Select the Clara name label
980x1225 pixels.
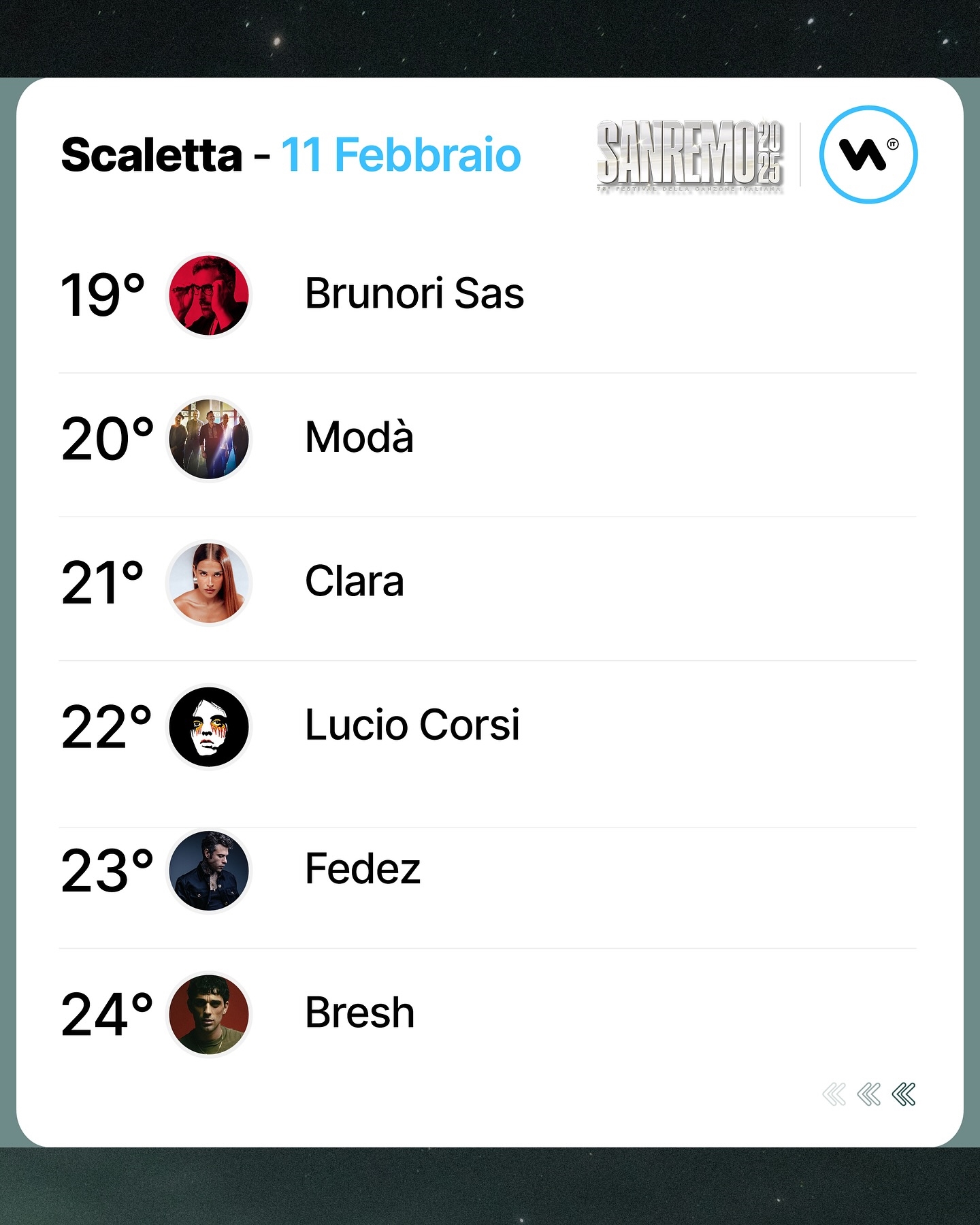(x=355, y=581)
